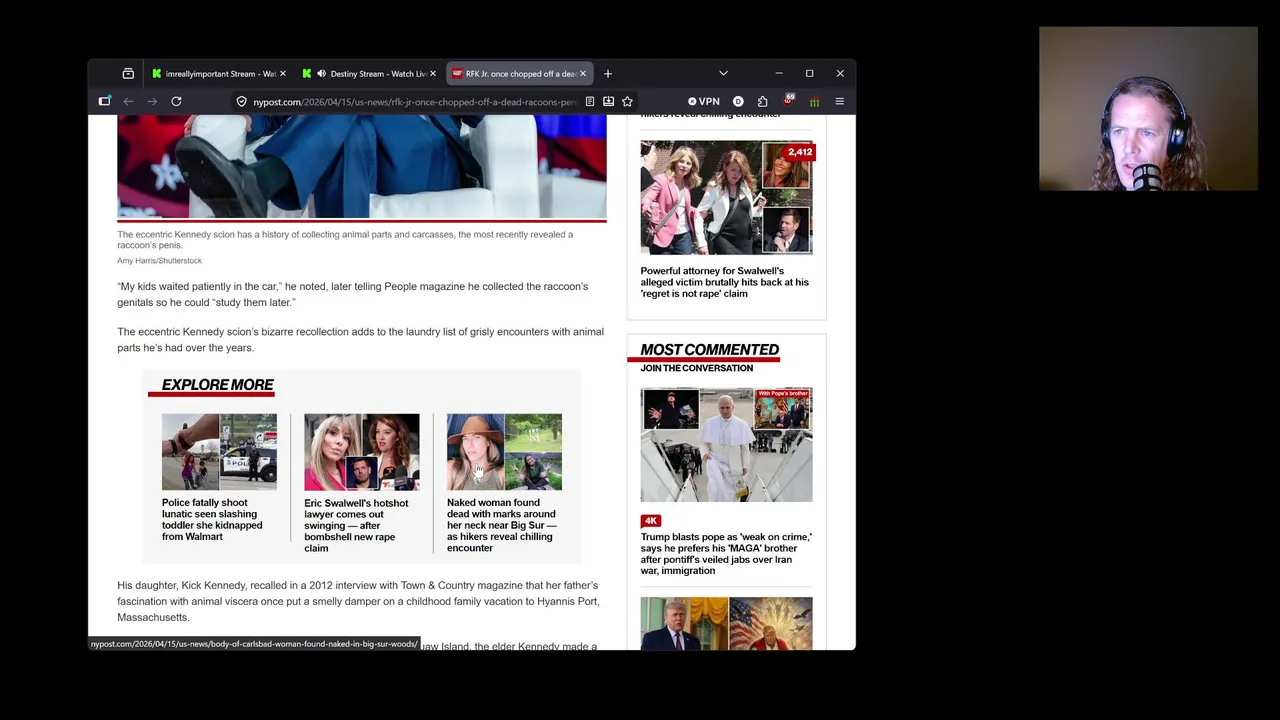The image size is (1280, 720).
Task: Select the RFK Jr. article tab
Action: 519,73
